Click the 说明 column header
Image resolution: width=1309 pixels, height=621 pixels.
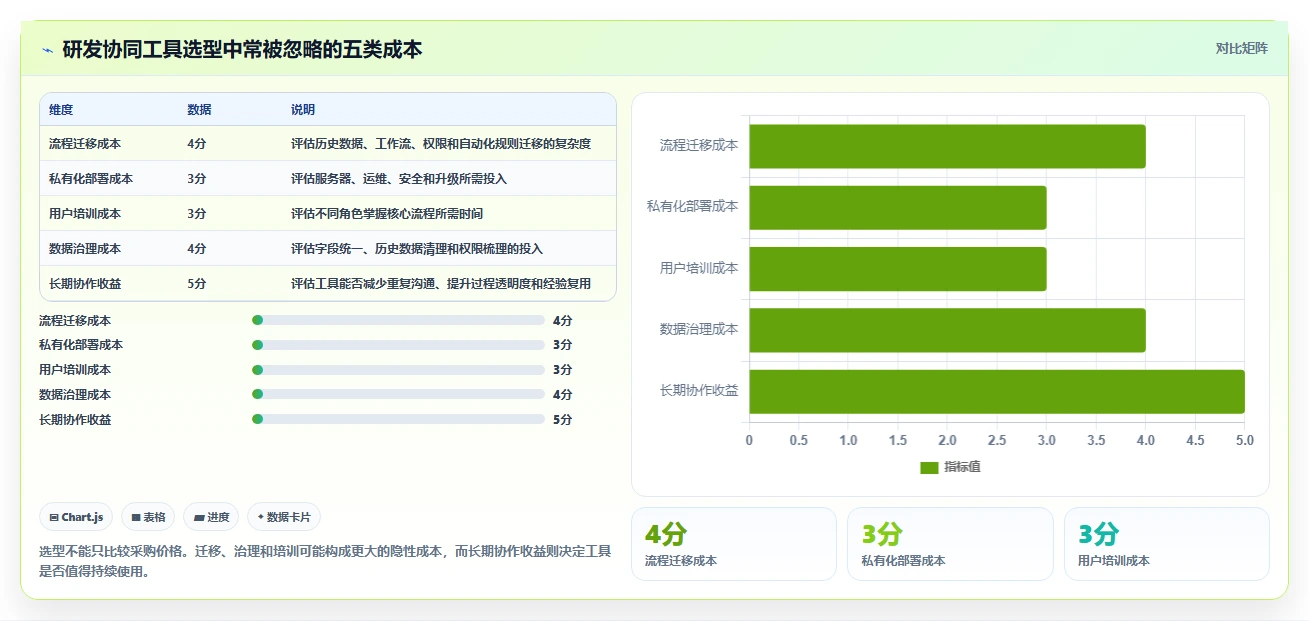click(x=303, y=110)
